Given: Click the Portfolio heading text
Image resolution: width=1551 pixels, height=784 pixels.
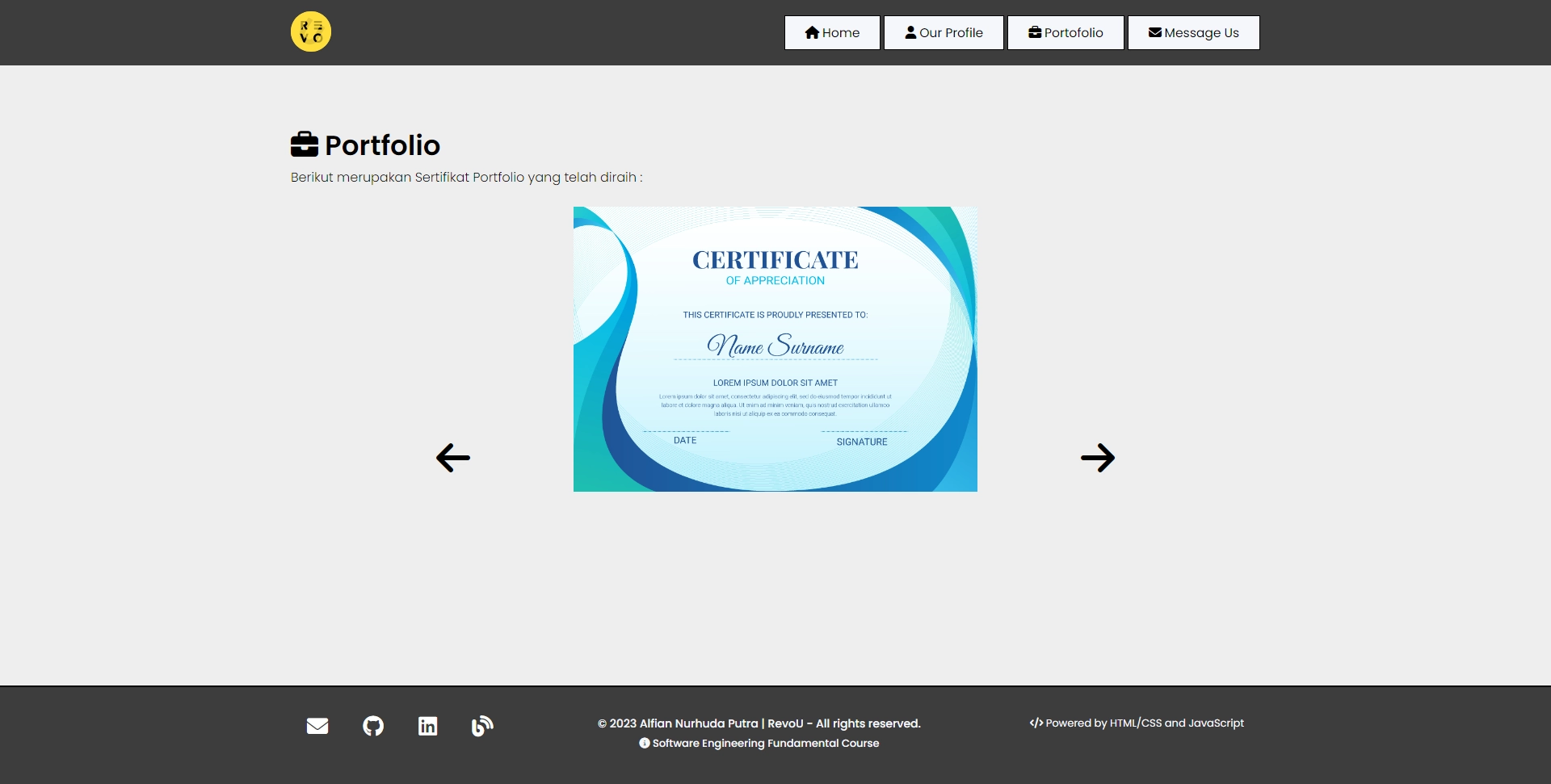Looking at the screenshot, I should (382, 145).
